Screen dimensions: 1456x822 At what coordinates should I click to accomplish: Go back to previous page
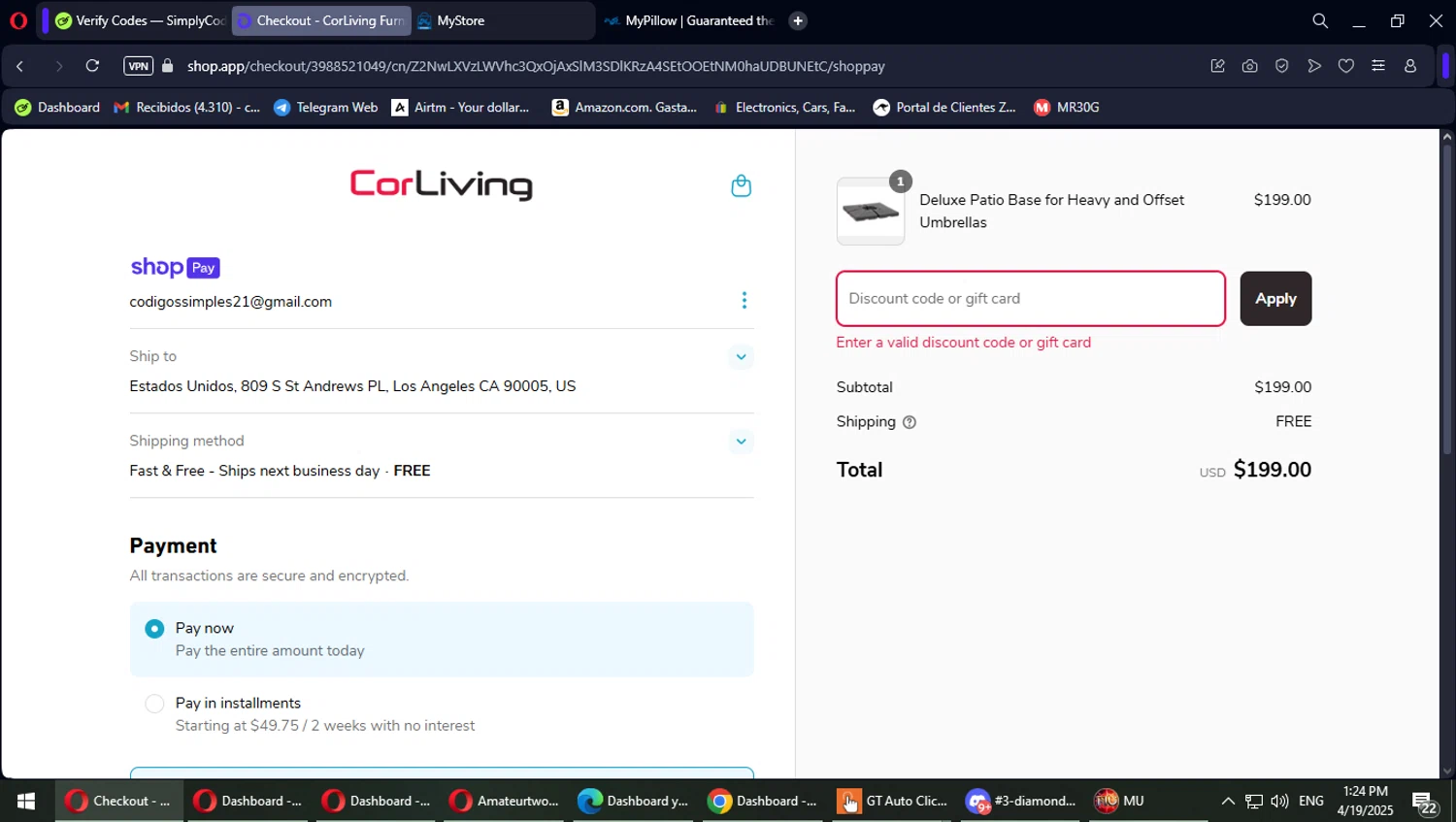point(19,66)
